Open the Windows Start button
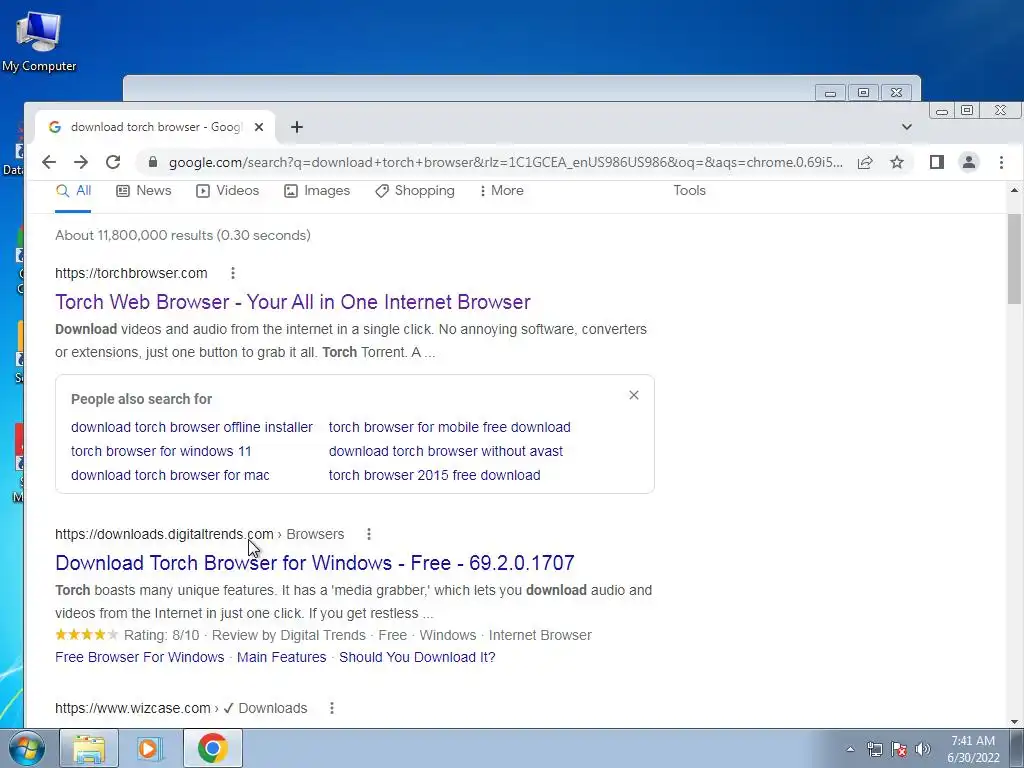This screenshot has height=768, width=1024. [x=26, y=748]
